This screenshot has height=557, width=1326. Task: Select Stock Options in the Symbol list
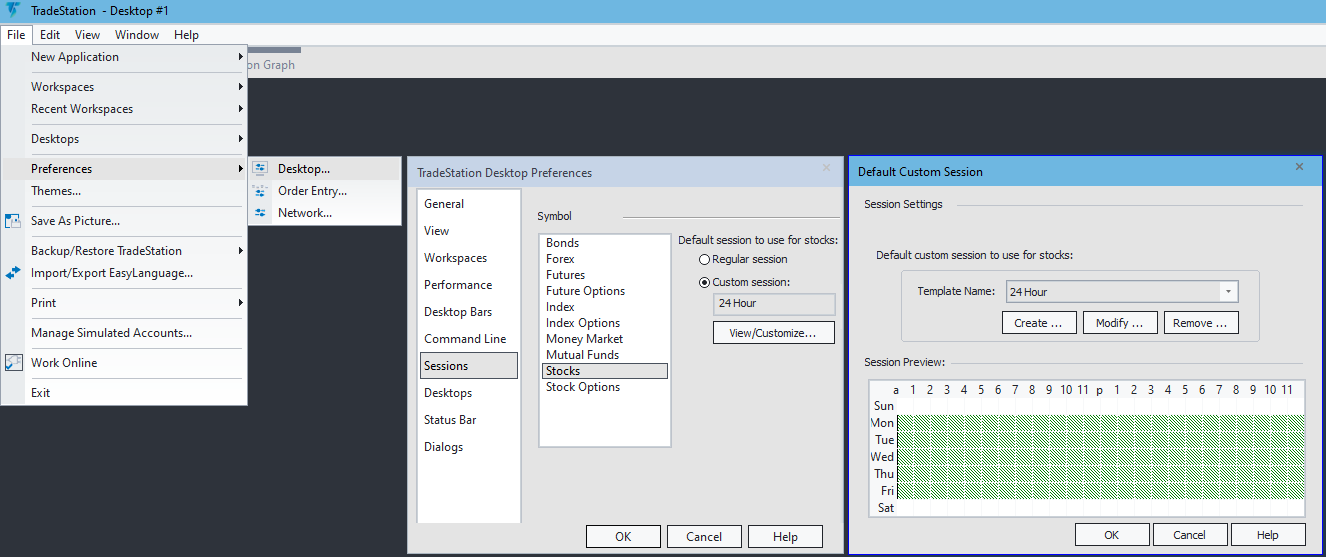click(x=604, y=387)
